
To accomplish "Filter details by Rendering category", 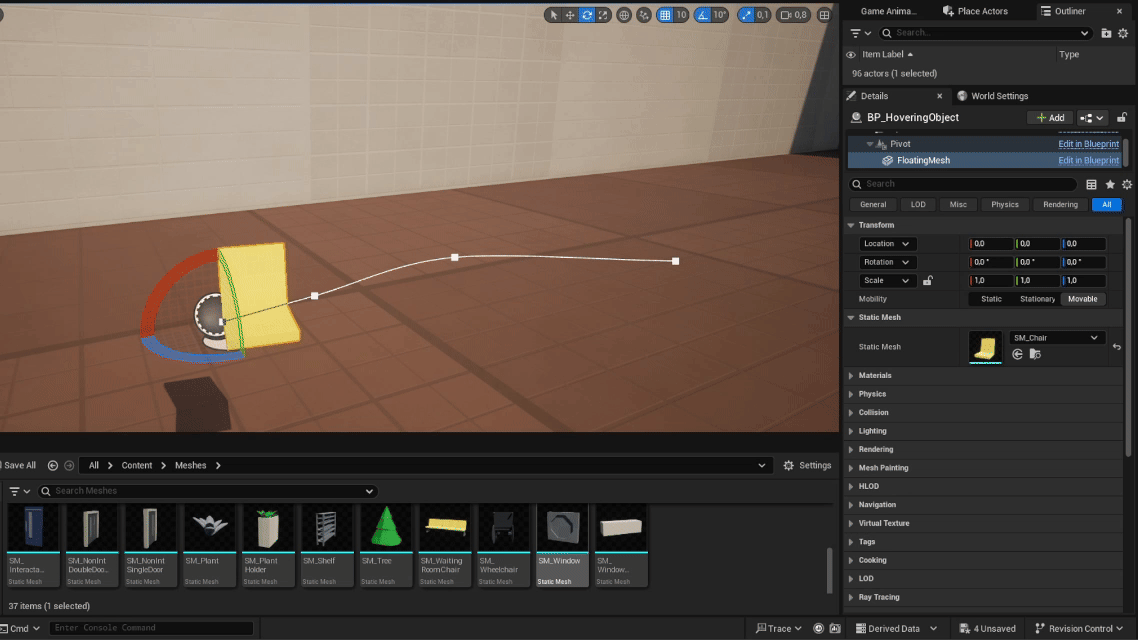I will tap(1060, 205).
